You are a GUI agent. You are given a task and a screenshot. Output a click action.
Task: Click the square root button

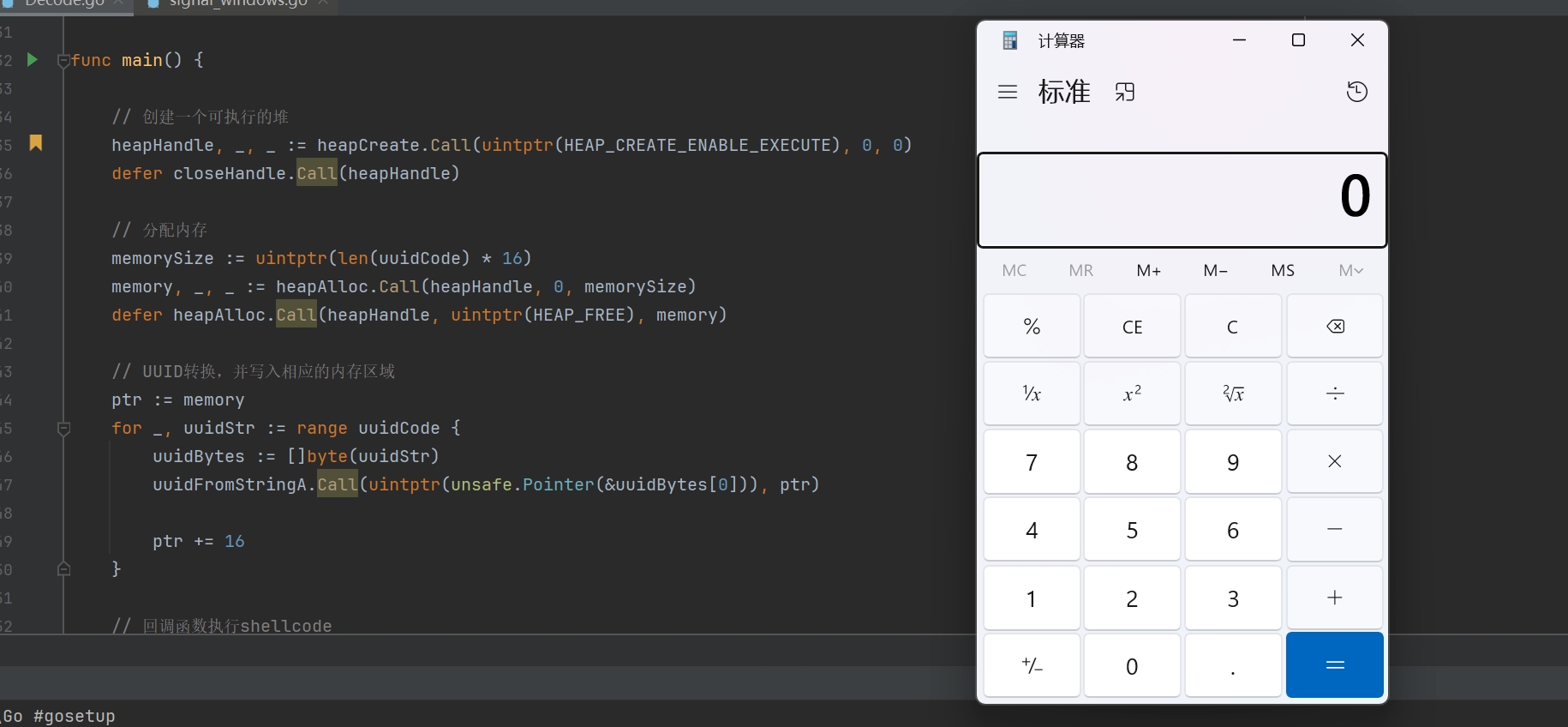(x=1233, y=394)
